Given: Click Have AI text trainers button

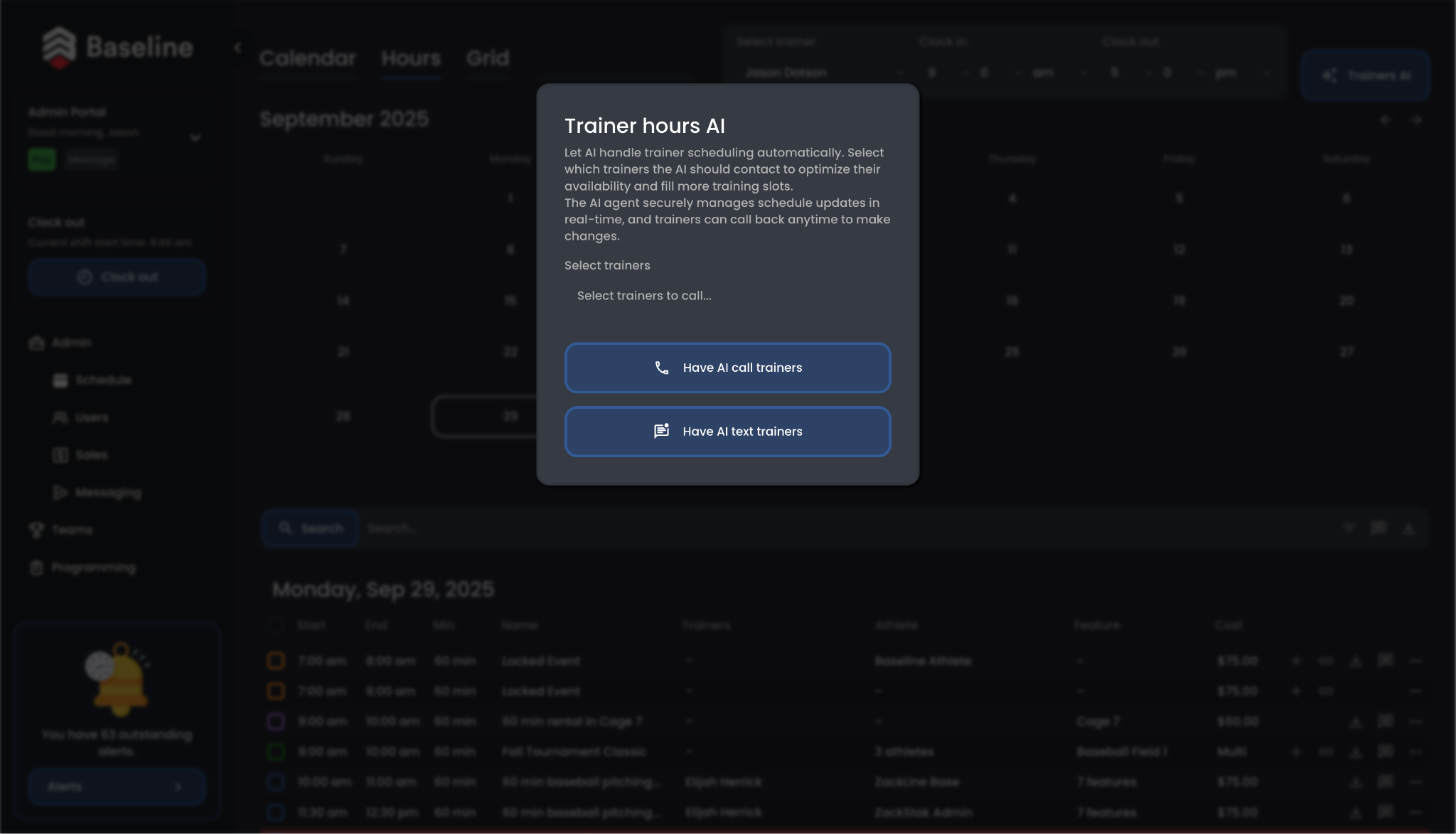Looking at the screenshot, I should [727, 432].
